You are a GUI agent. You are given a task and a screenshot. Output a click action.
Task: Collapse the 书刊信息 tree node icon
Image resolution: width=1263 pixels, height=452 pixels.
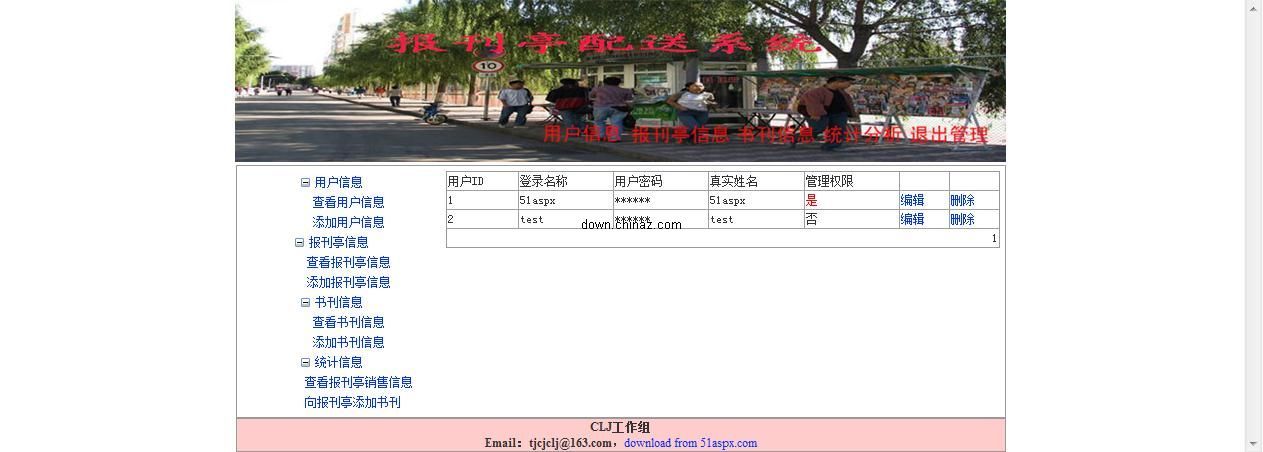[305, 302]
